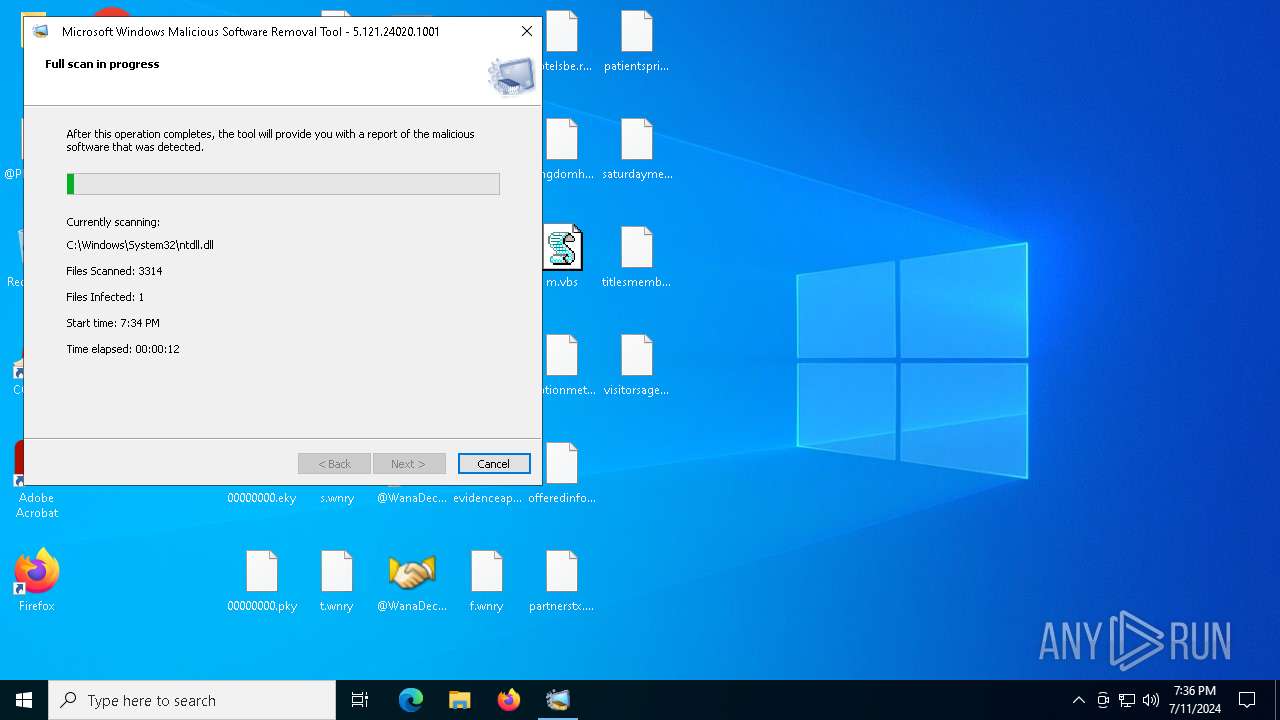Viewport: 1280px width, 720px height.
Task: Select the titlesmemb... desktop file
Action: (x=636, y=258)
